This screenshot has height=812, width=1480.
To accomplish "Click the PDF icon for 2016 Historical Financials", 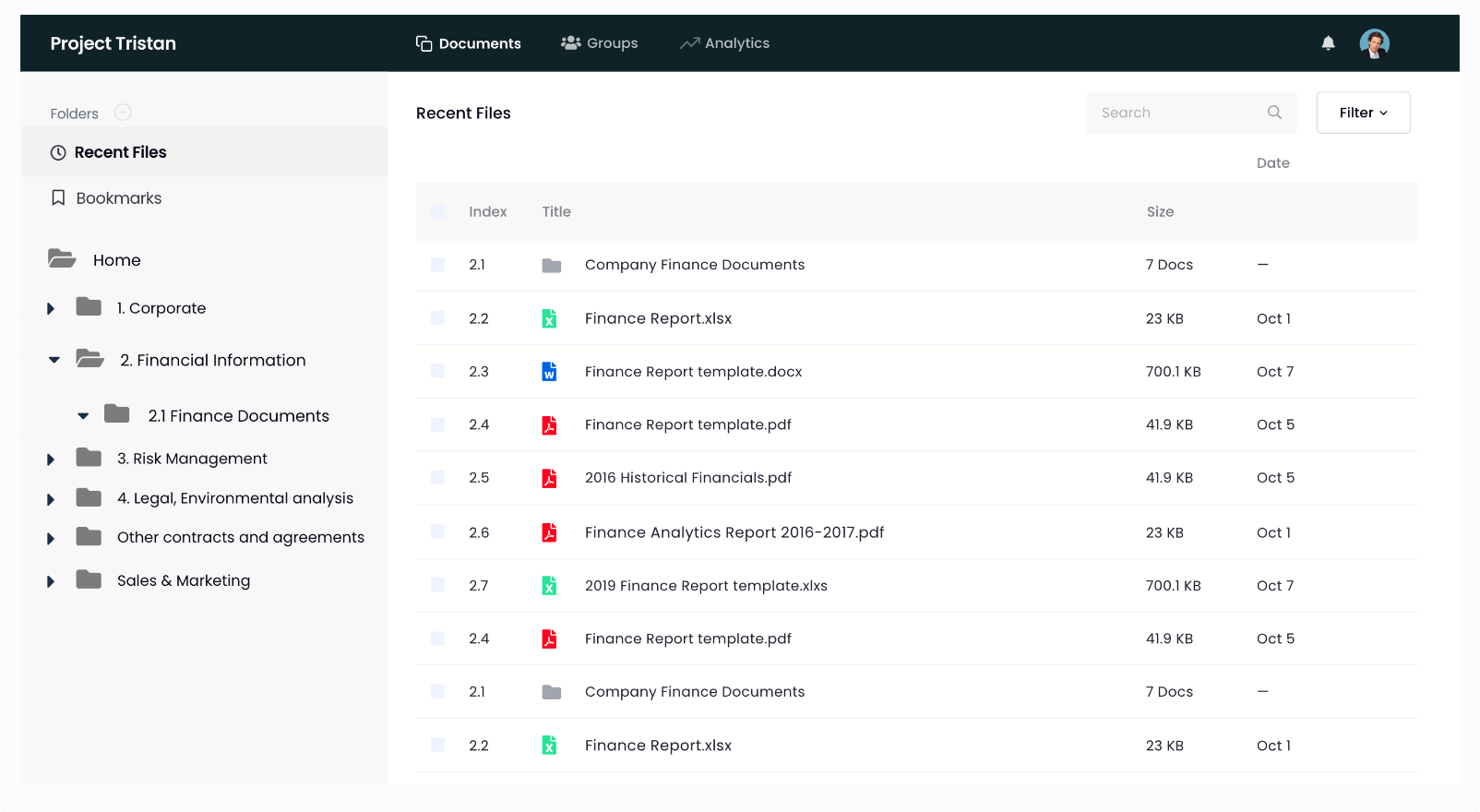I will (x=549, y=478).
